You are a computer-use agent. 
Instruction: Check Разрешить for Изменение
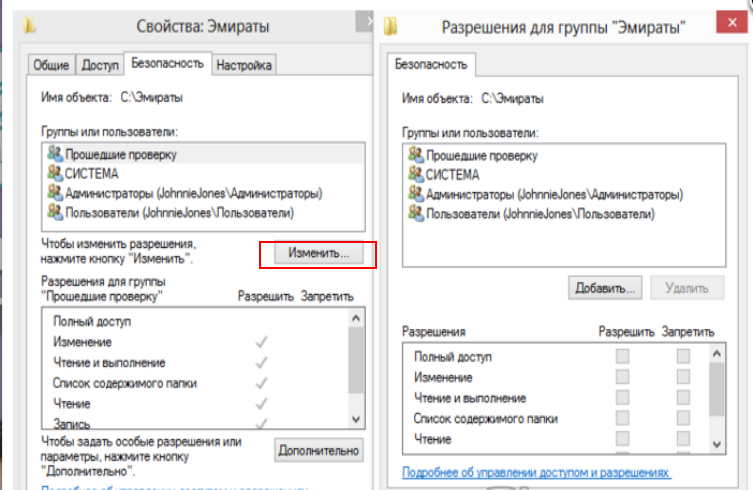622,377
